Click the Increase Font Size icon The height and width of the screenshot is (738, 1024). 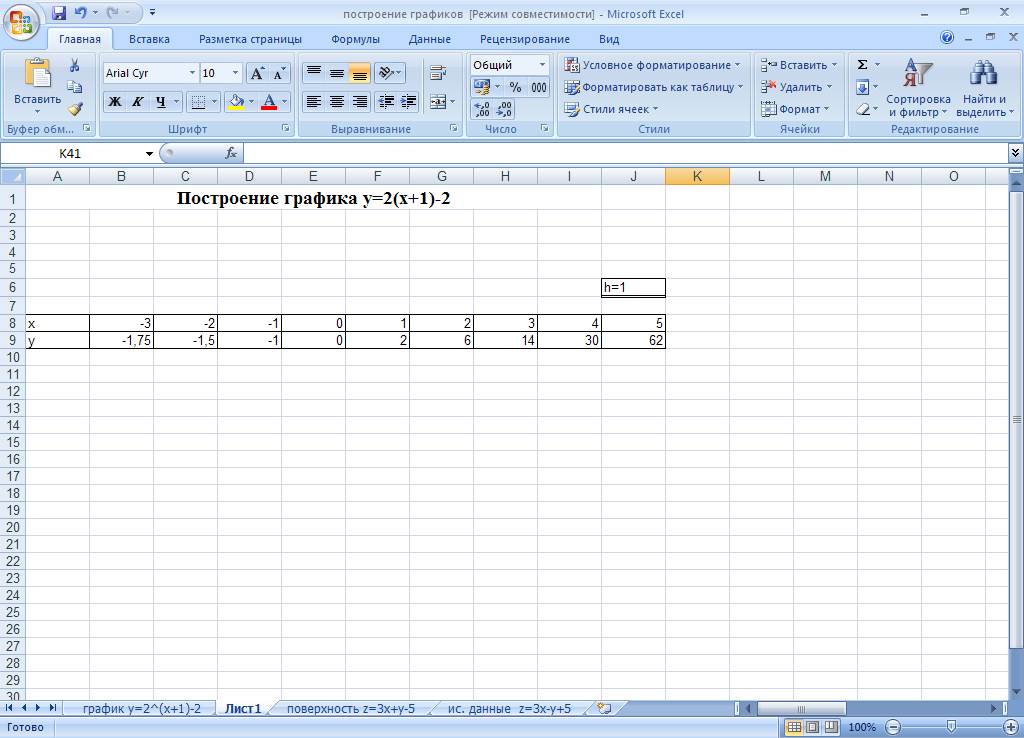tap(257, 73)
